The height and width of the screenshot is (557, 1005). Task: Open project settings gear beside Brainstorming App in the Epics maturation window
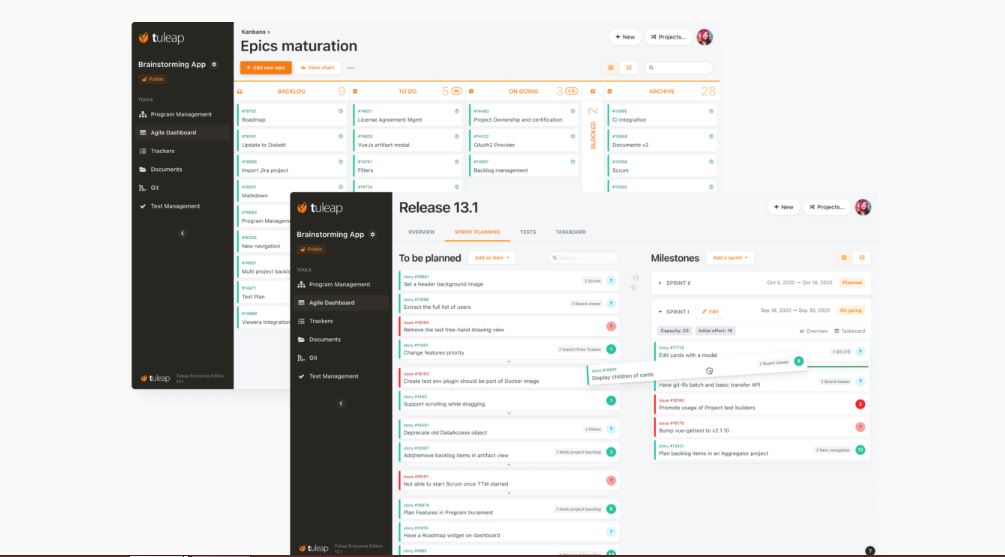coord(214,64)
